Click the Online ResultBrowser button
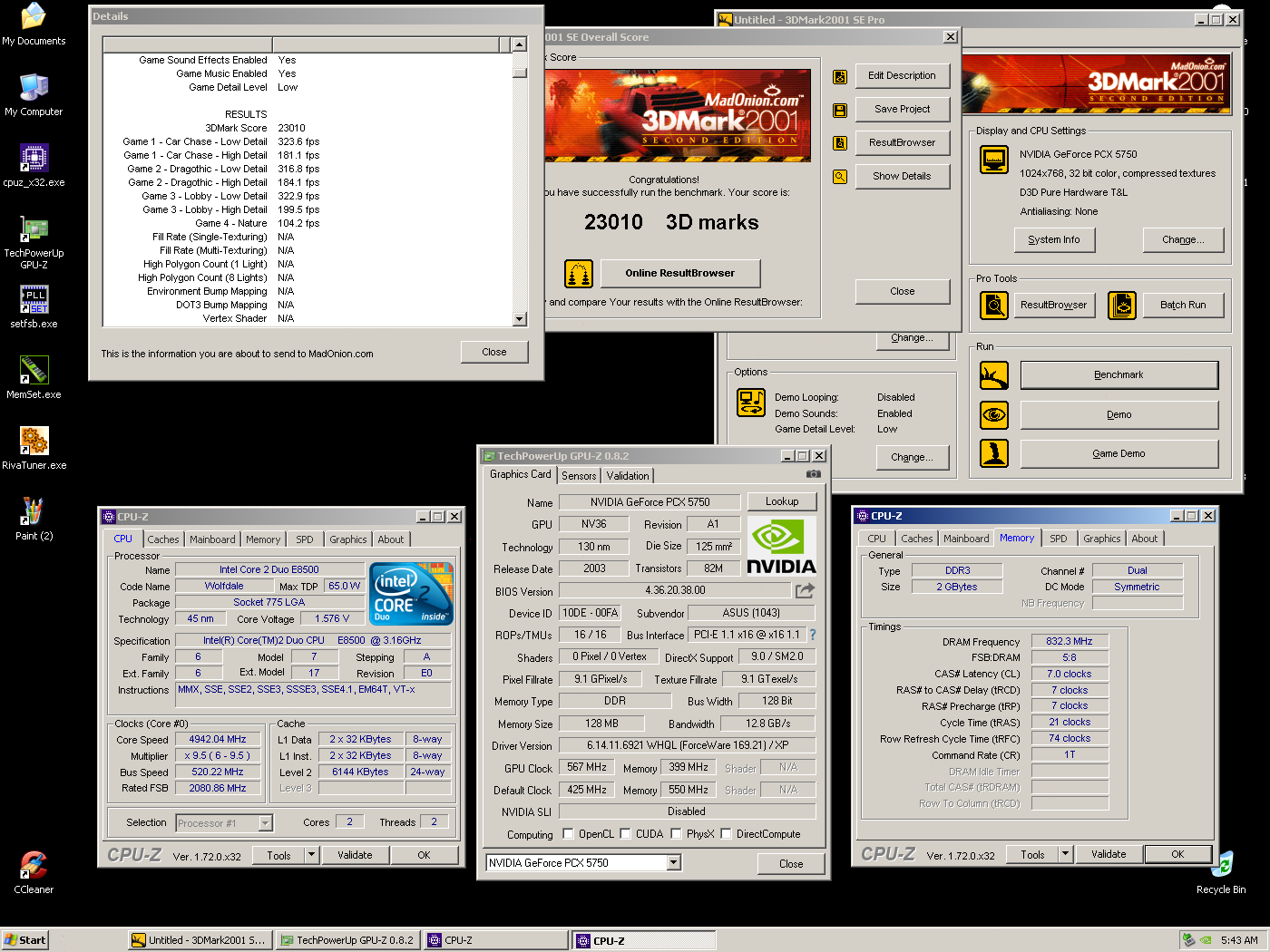Screen dimensions: 1270x952 click(679, 273)
